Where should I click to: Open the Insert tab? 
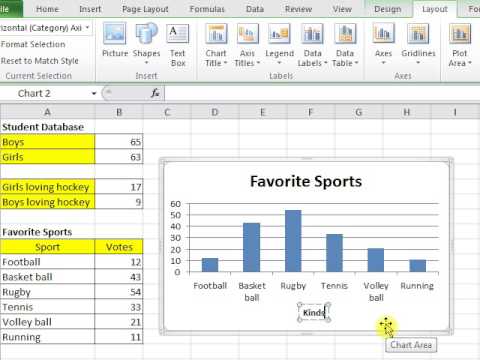pyautogui.click(x=90, y=9)
